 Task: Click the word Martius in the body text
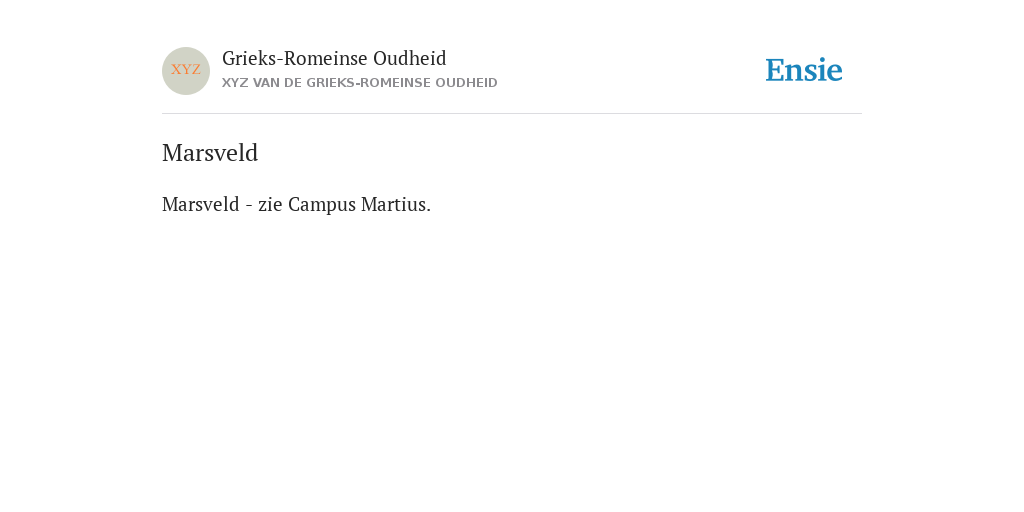(396, 204)
